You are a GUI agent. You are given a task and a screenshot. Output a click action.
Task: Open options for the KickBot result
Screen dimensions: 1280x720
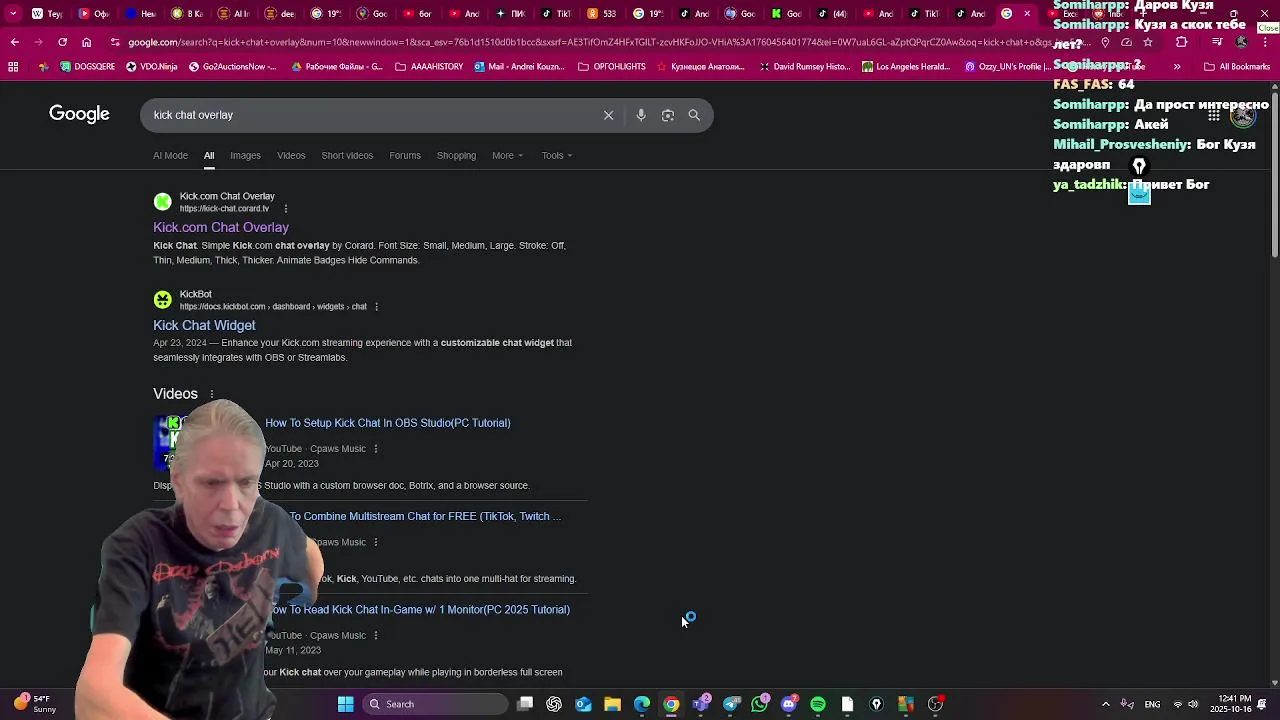(376, 307)
